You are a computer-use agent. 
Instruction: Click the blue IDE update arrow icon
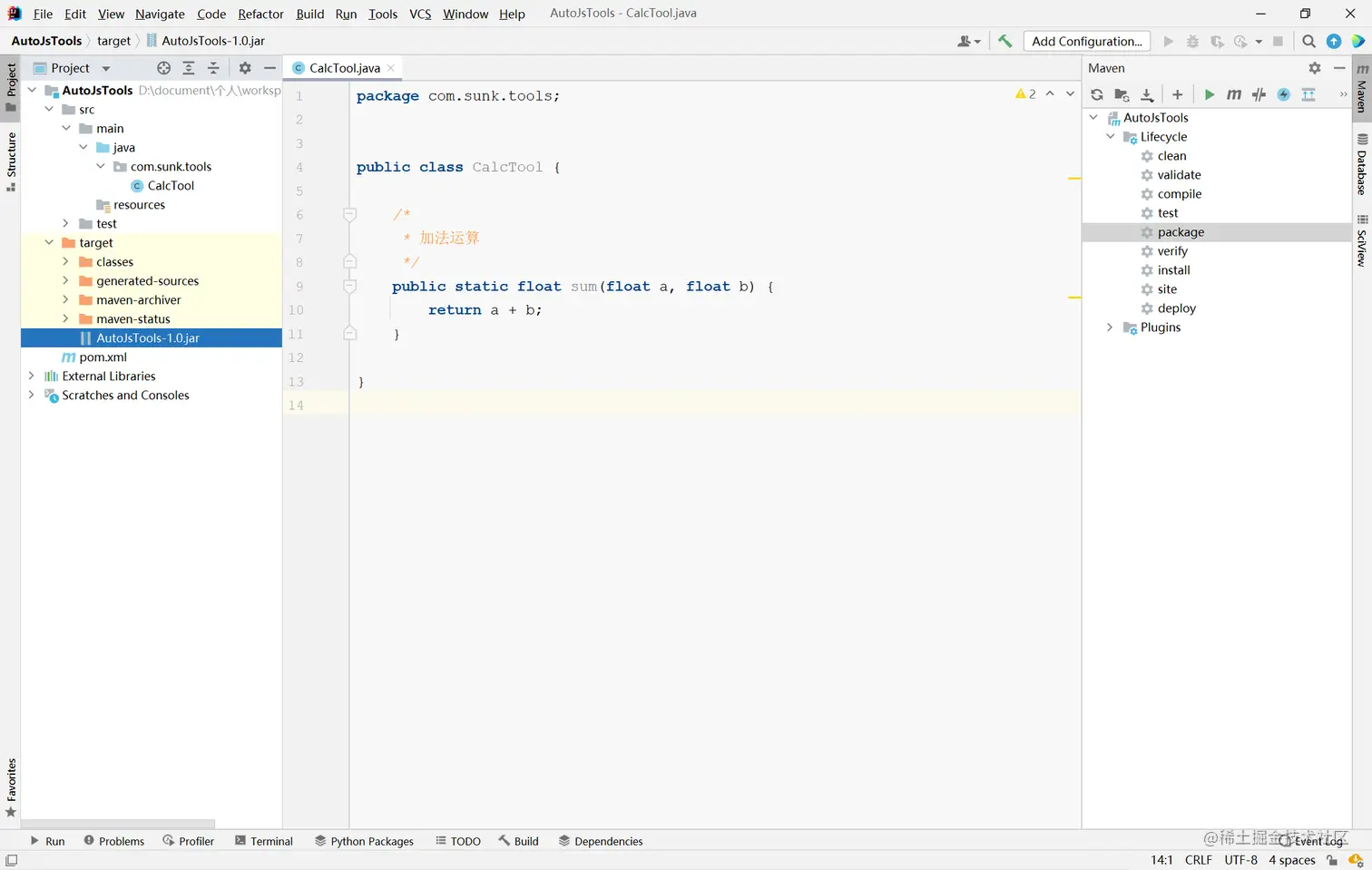point(1334,41)
